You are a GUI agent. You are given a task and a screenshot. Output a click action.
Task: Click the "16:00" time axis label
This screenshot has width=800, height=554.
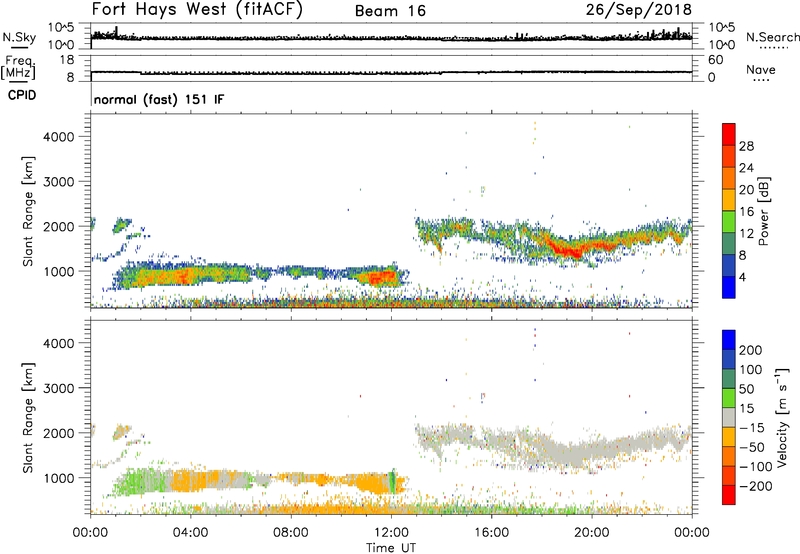[491, 533]
